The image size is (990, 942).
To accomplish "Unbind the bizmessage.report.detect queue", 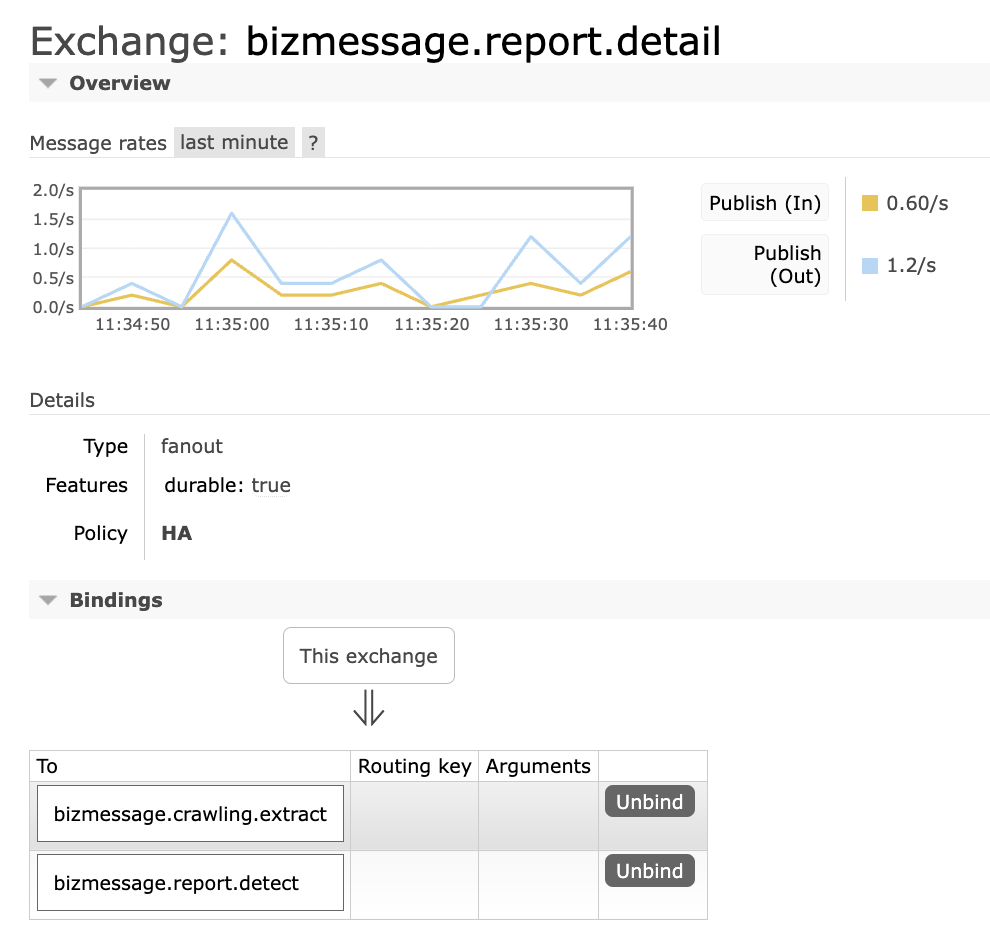I will [x=649, y=871].
